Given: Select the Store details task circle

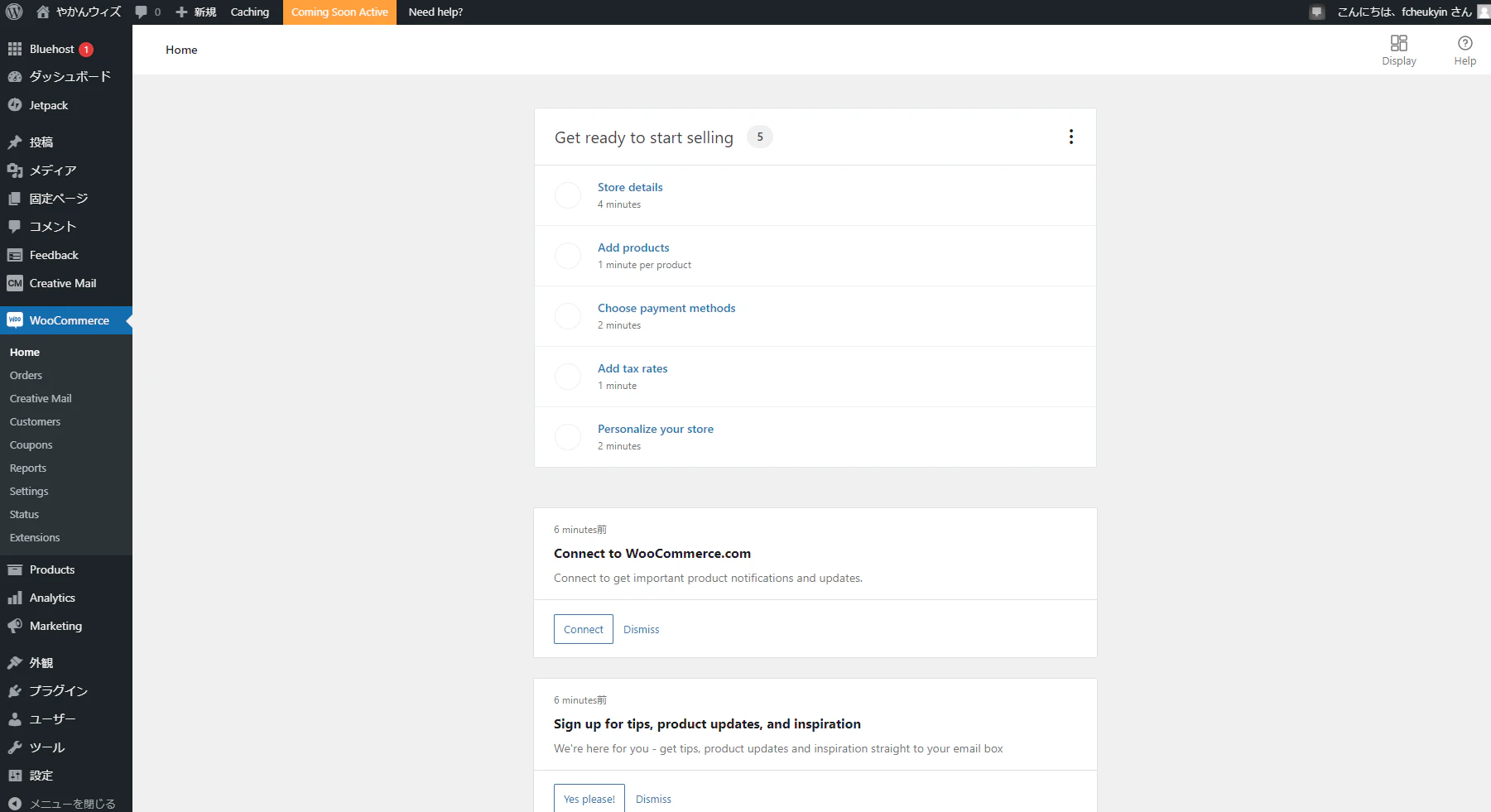Looking at the screenshot, I should 568,195.
